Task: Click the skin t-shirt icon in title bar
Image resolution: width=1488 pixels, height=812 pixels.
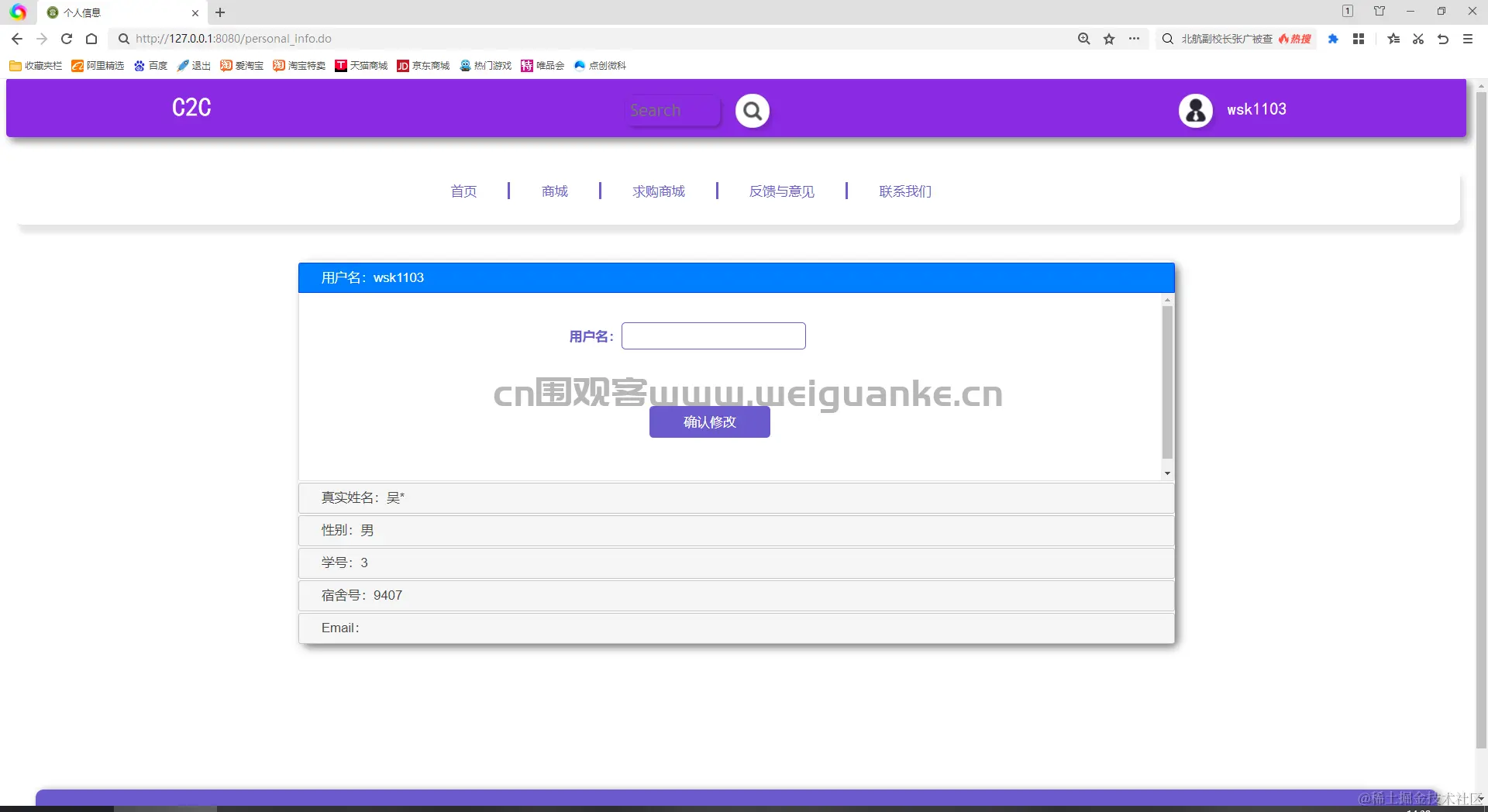Action: coord(1379,11)
